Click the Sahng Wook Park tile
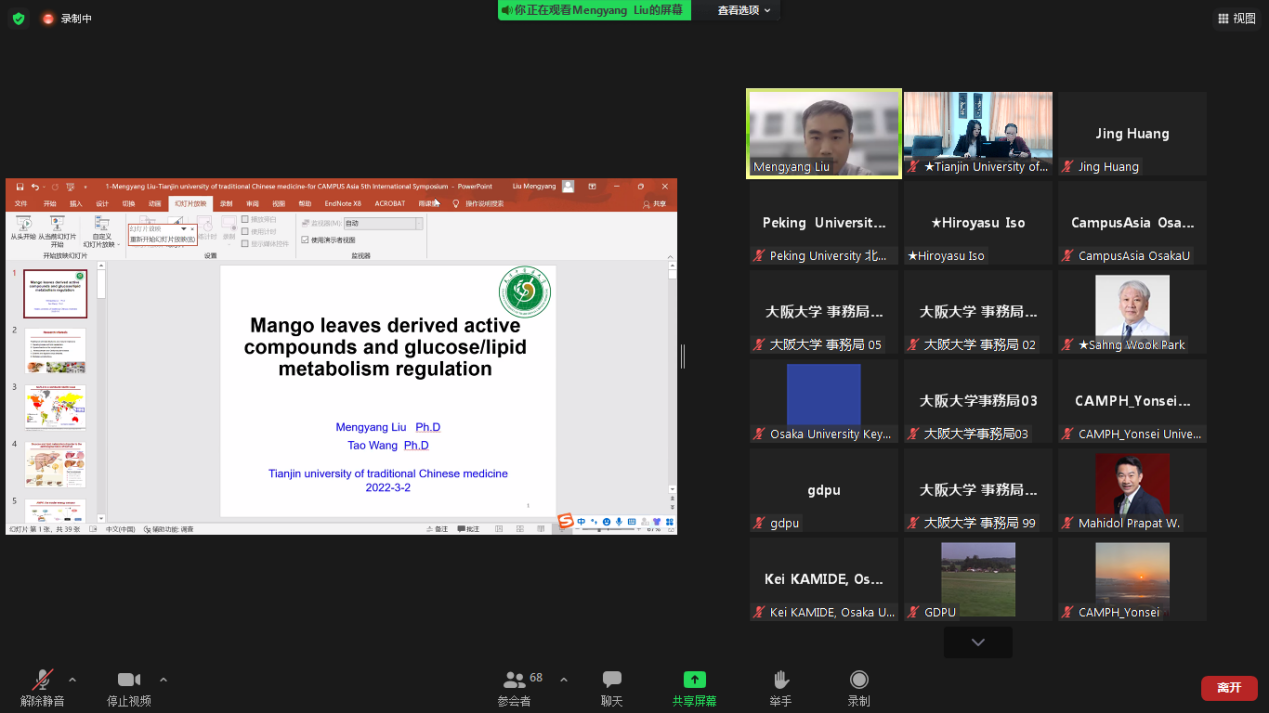The height and width of the screenshot is (713, 1269). tap(1132, 312)
